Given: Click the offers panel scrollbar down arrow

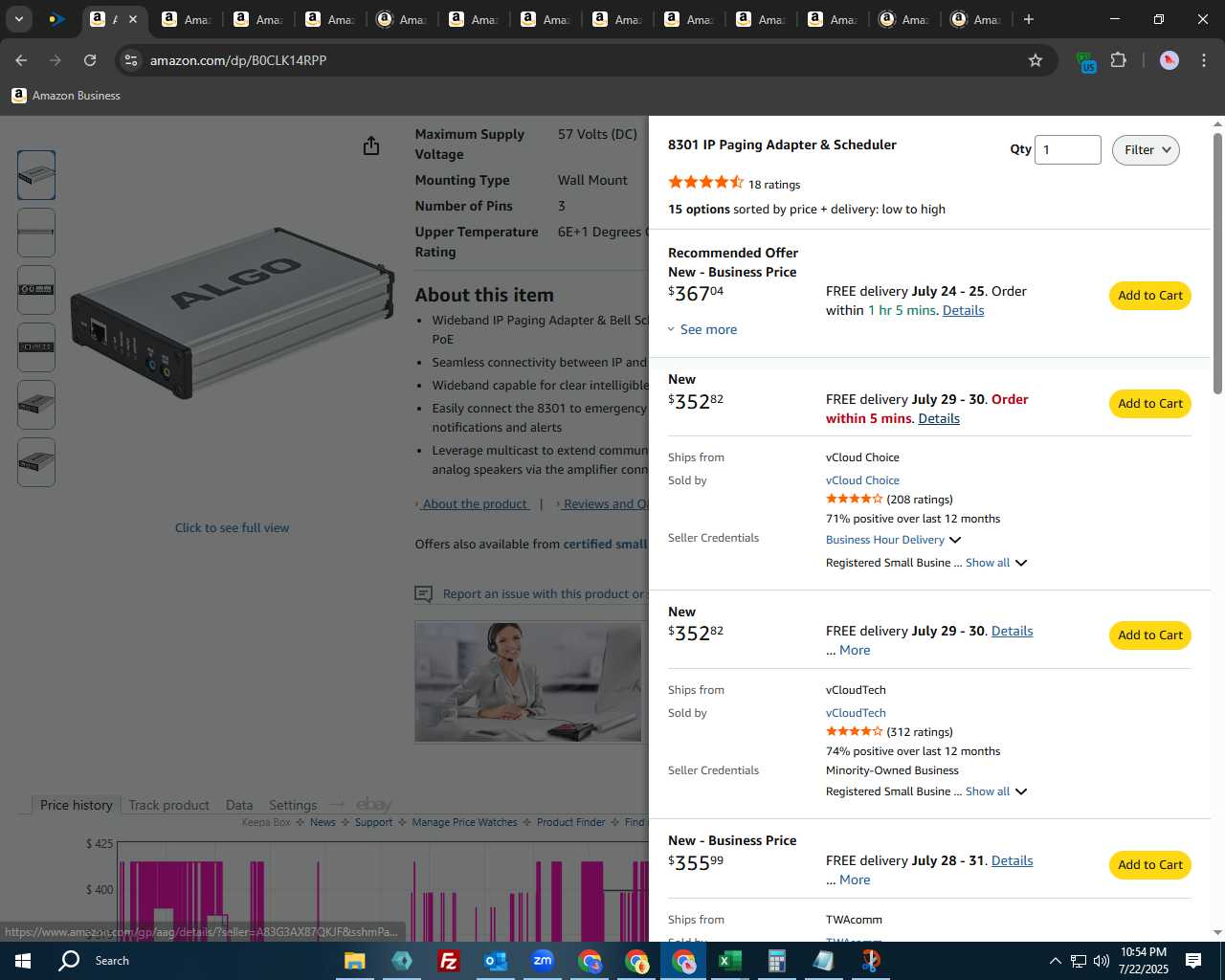Looking at the screenshot, I should tap(1217, 933).
